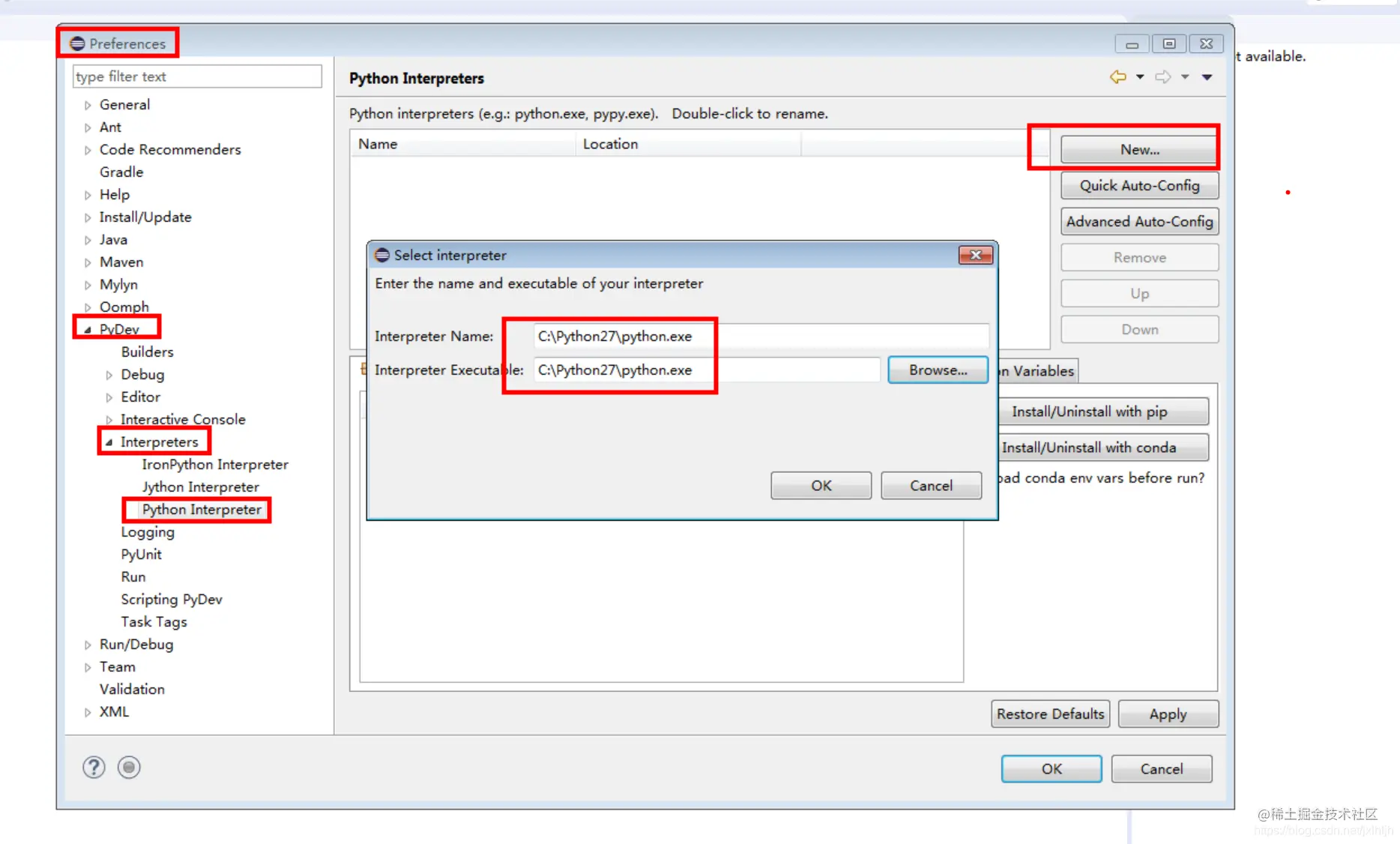The width and height of the screenshot is (1400, 844).
Task: Click Browse... for interpreter executable
Action: [938, 370]
